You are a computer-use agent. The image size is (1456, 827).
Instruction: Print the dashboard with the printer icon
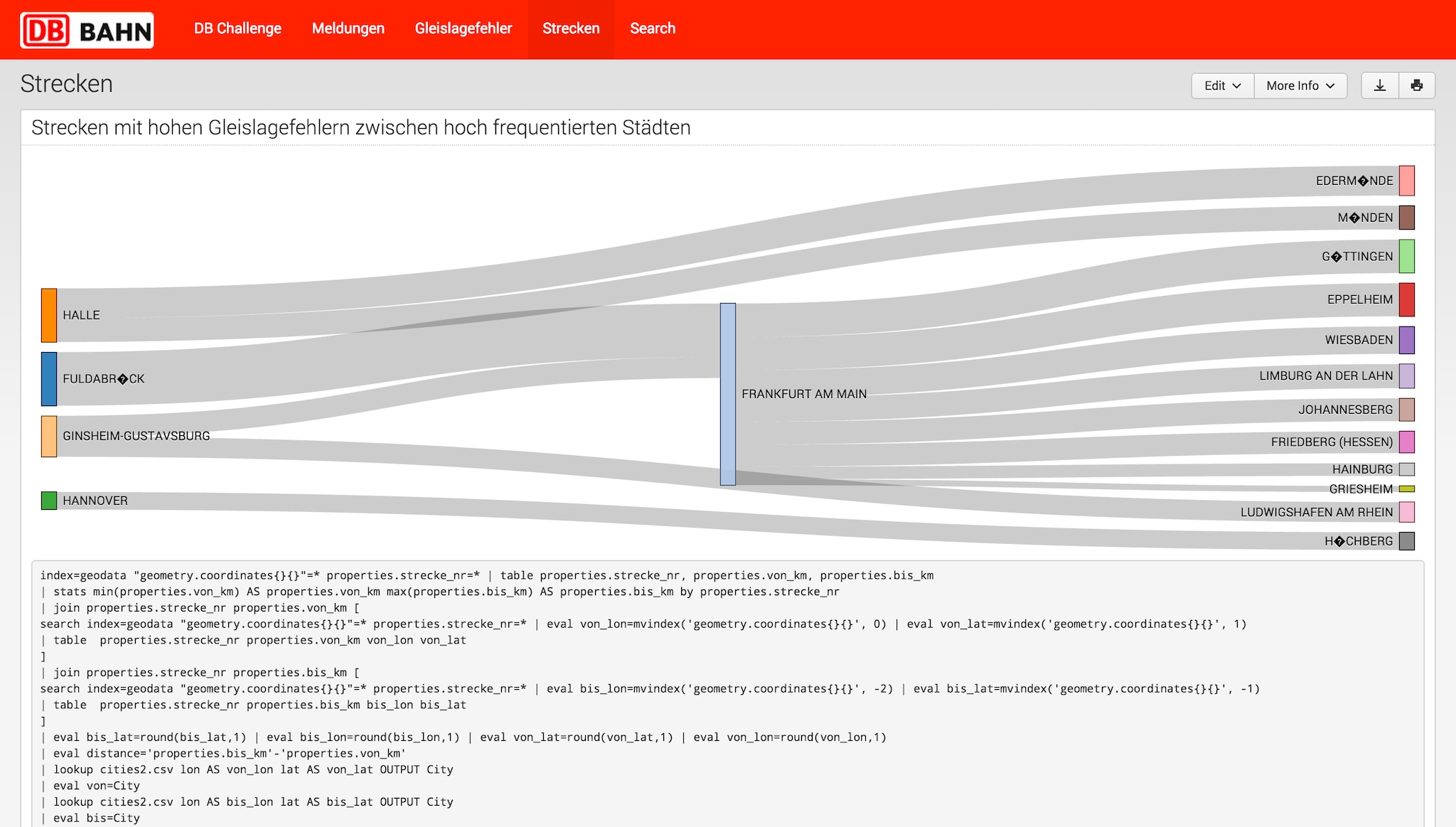coord(1417,85)
